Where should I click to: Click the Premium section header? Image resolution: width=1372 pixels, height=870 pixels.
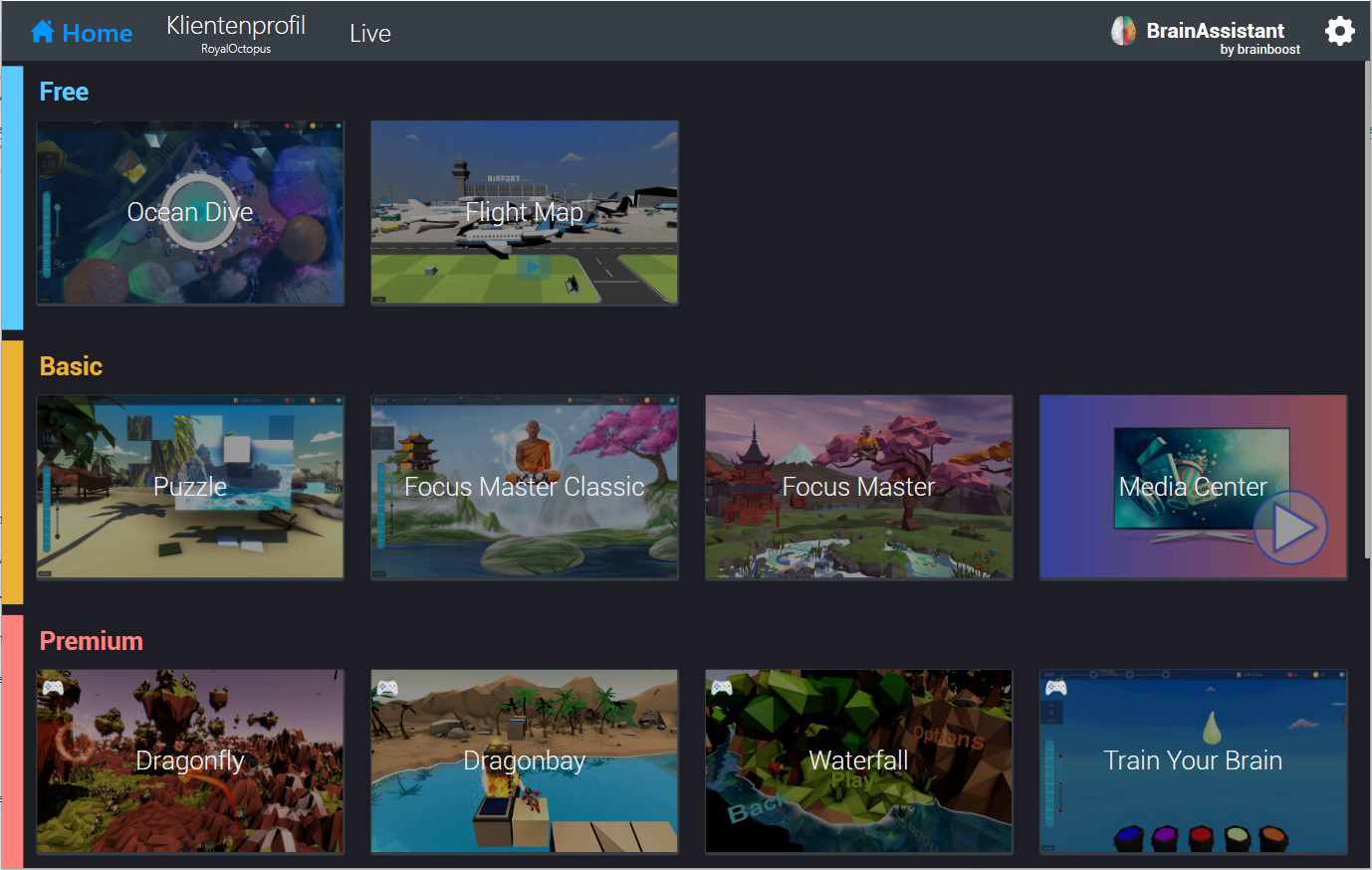91,641
